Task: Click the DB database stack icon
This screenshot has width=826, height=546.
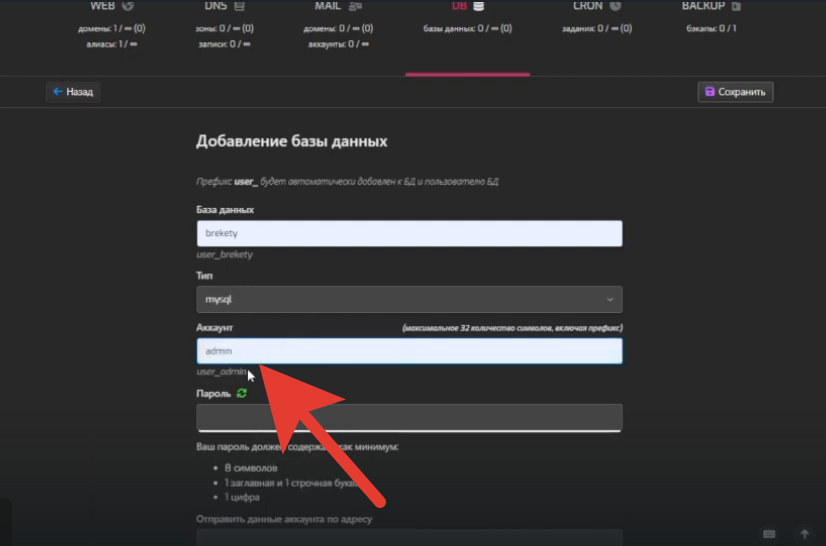Action: coord(479,6)
